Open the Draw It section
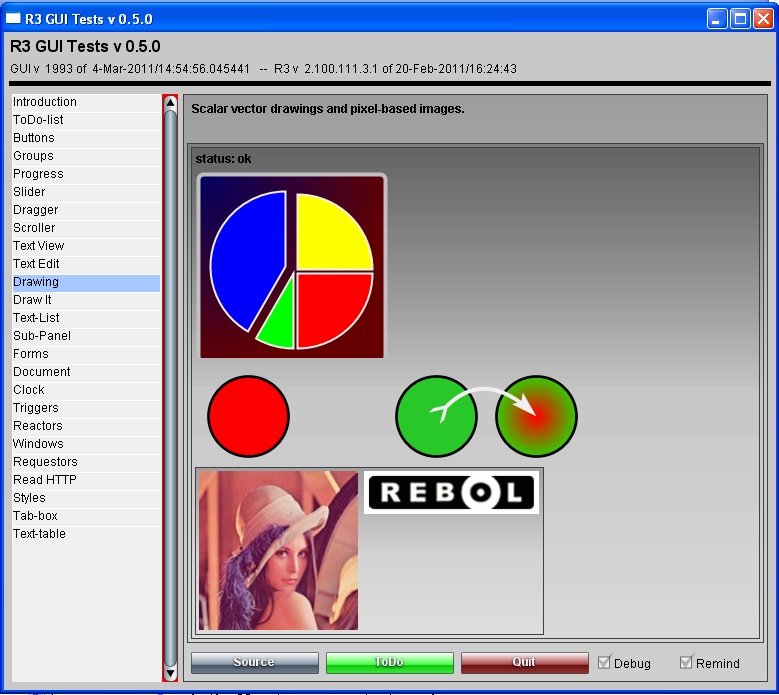The image size is (779, 695). point(86,300)
